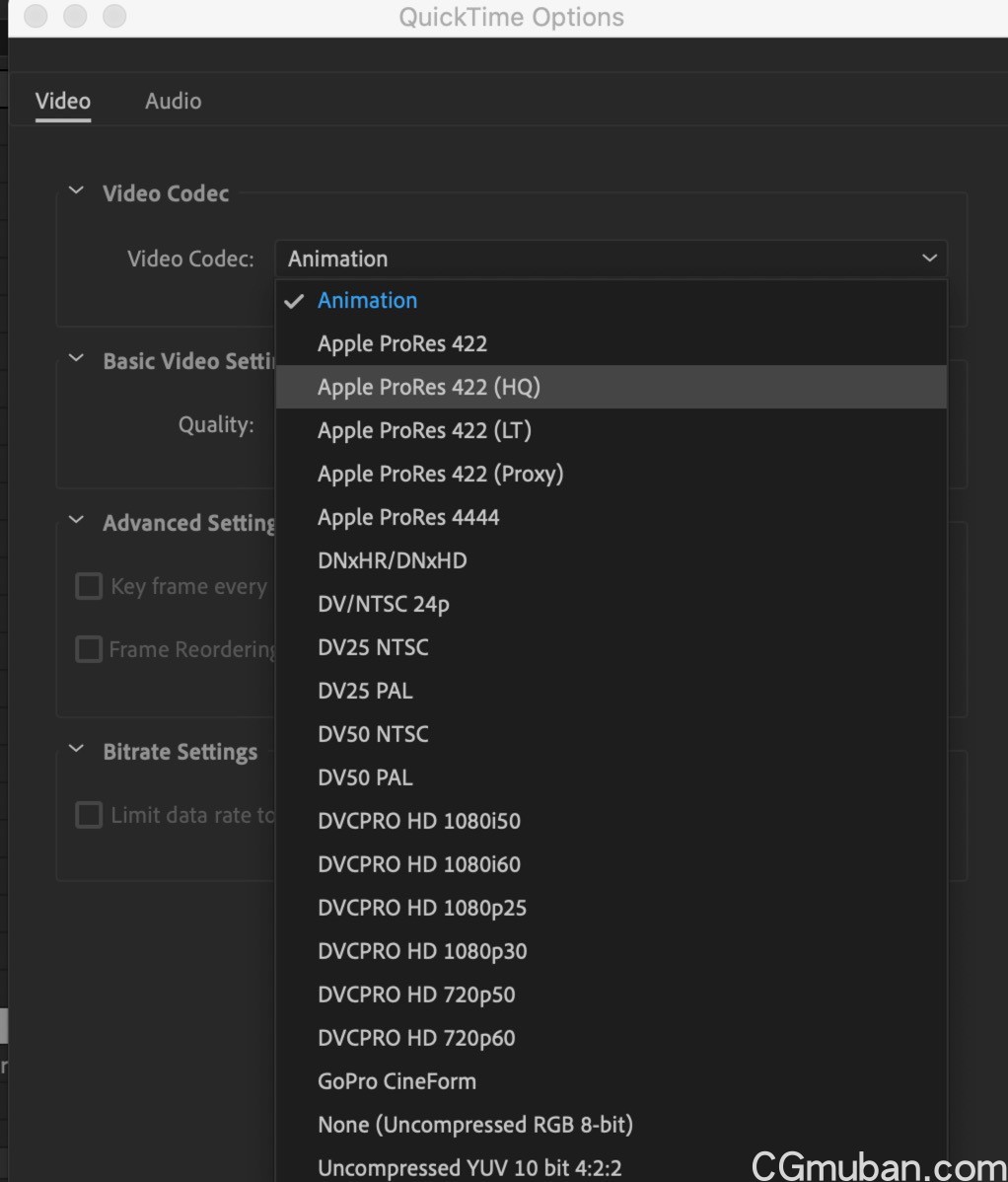Click the red window close button
The width and height of the screenshot is (1008, 1182).
36,17
